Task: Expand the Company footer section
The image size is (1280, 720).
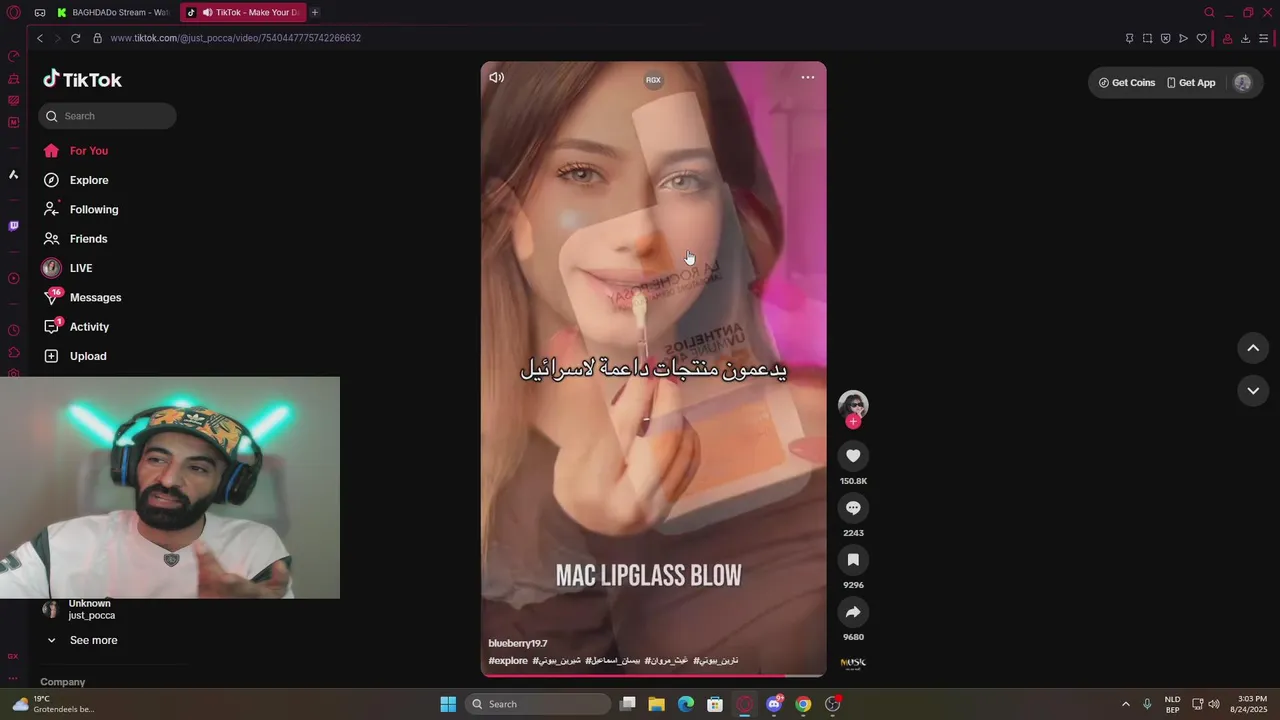Action: (x=63, y=682)
